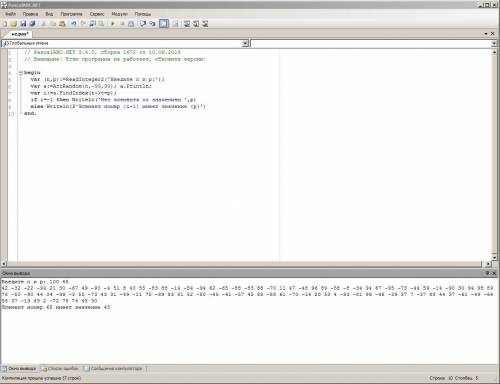
Task: Collapse the begin block fold marker
Action: tap(21, 73)
